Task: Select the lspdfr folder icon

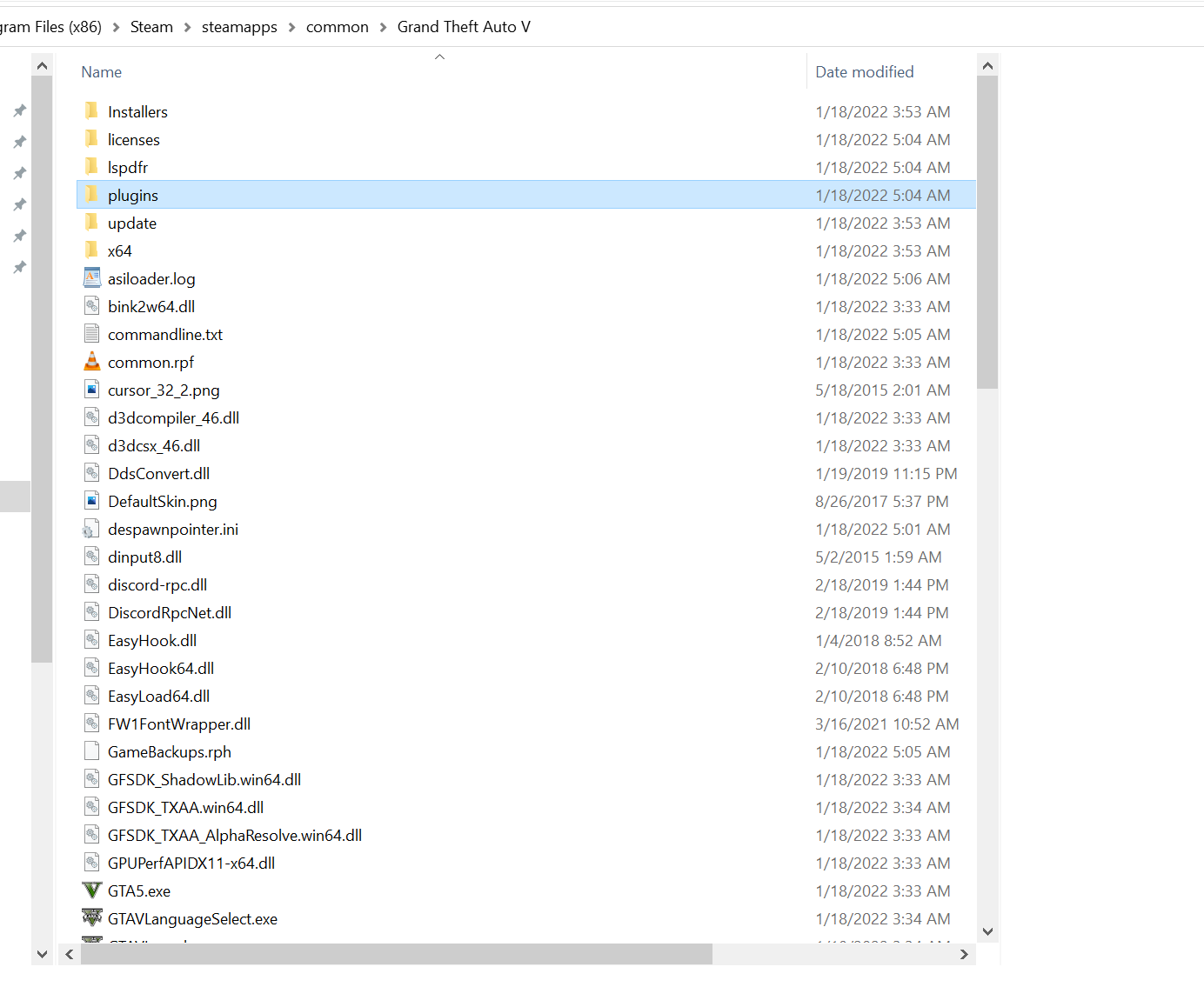Action: [91, 166]
